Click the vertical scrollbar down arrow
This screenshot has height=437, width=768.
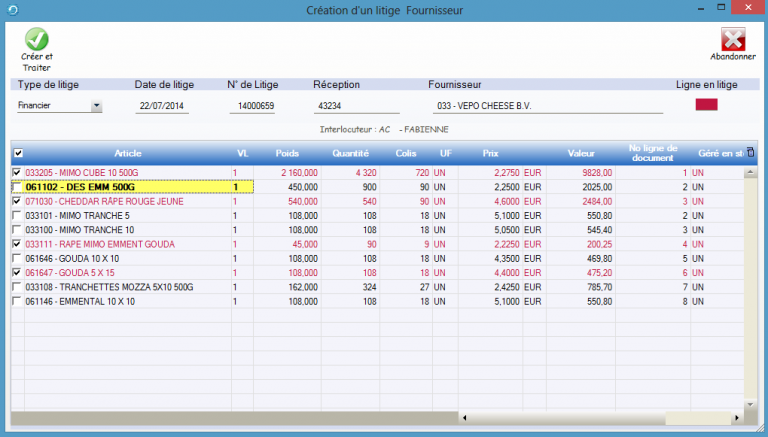pos(750,403)
